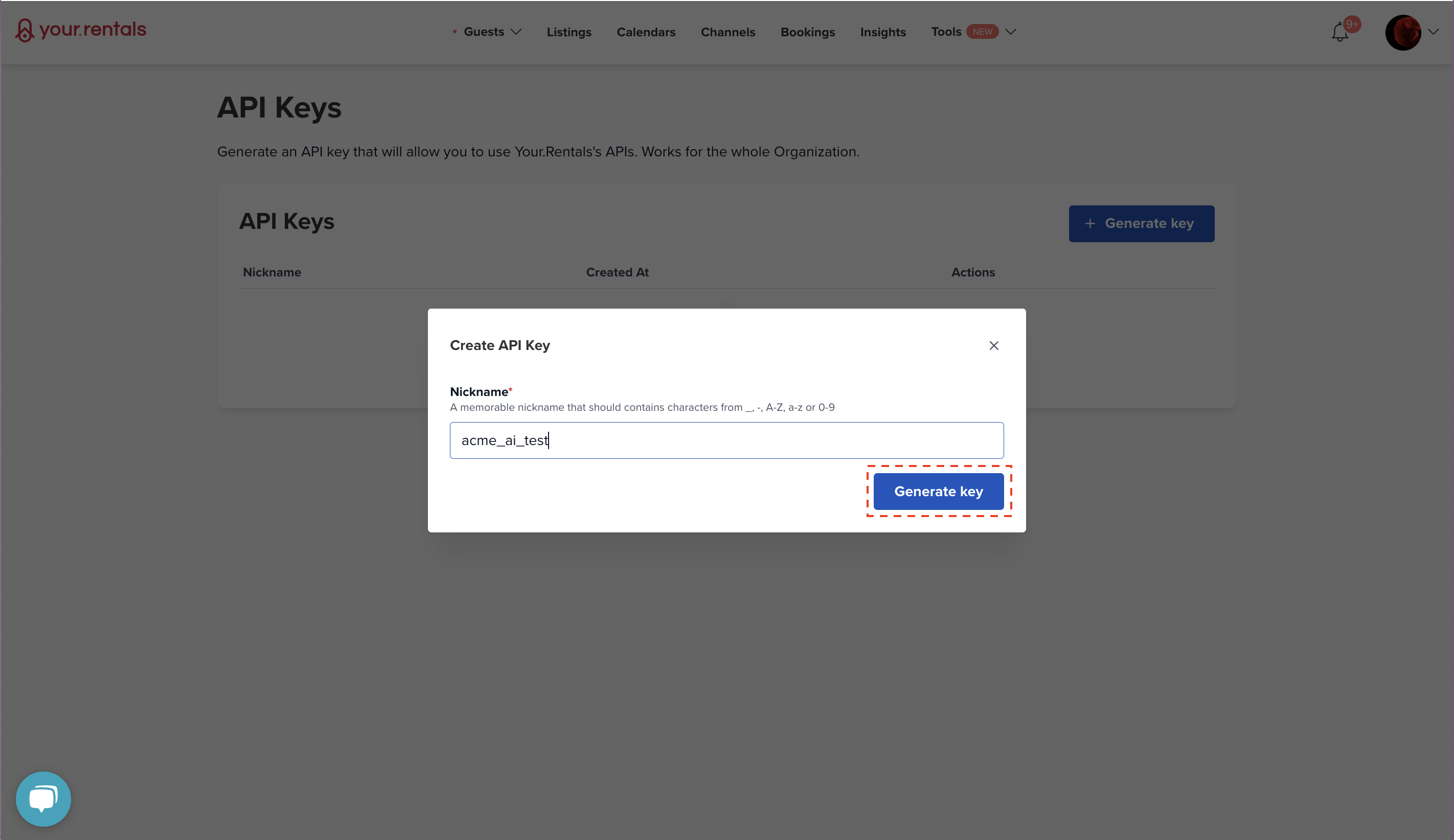Expand the Guests dropdown menu
This screenshot has height=840, width=1454.
[x=492, y=32]
